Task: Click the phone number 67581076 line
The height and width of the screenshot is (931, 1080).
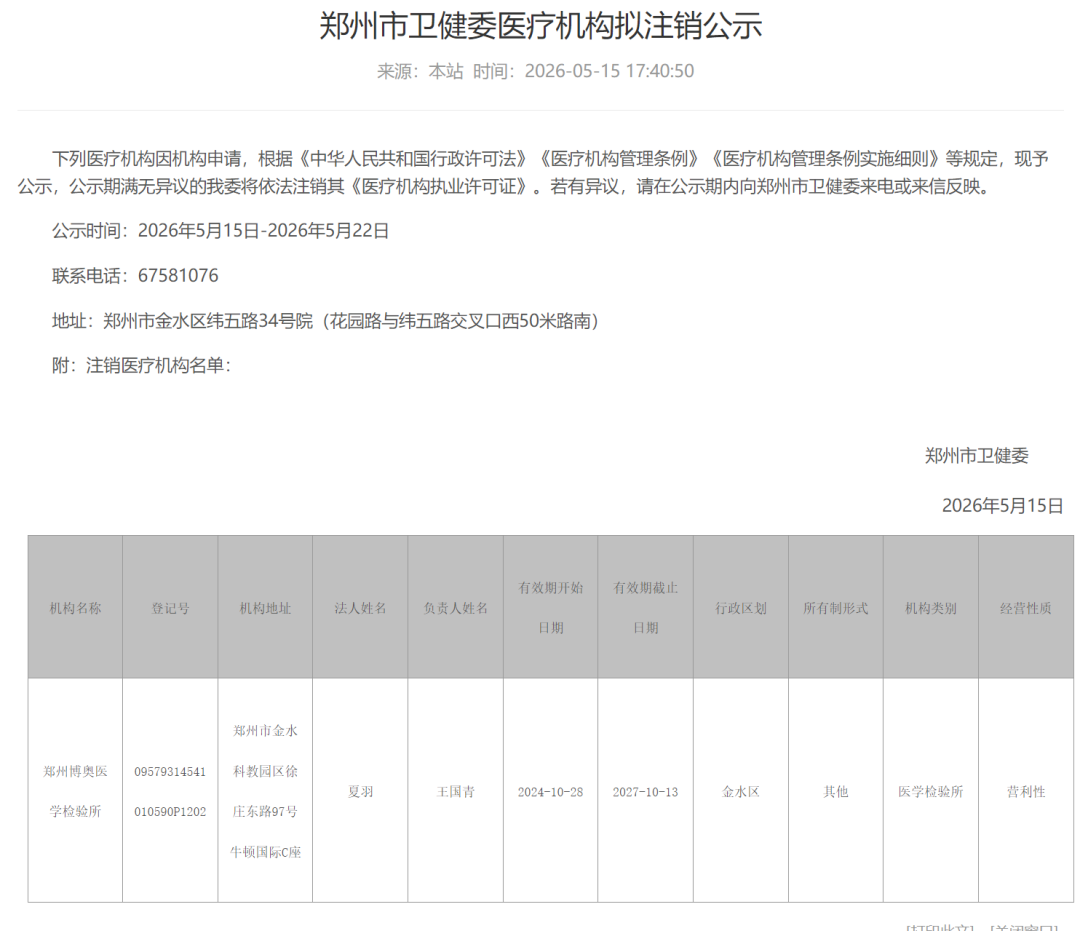Action: [135, 275]
